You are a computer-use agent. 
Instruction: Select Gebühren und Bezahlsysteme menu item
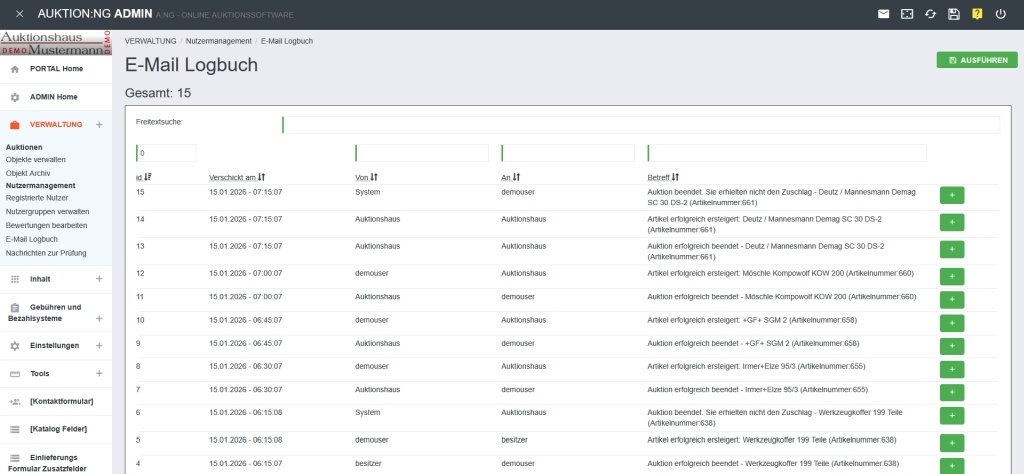click(44, 313)
